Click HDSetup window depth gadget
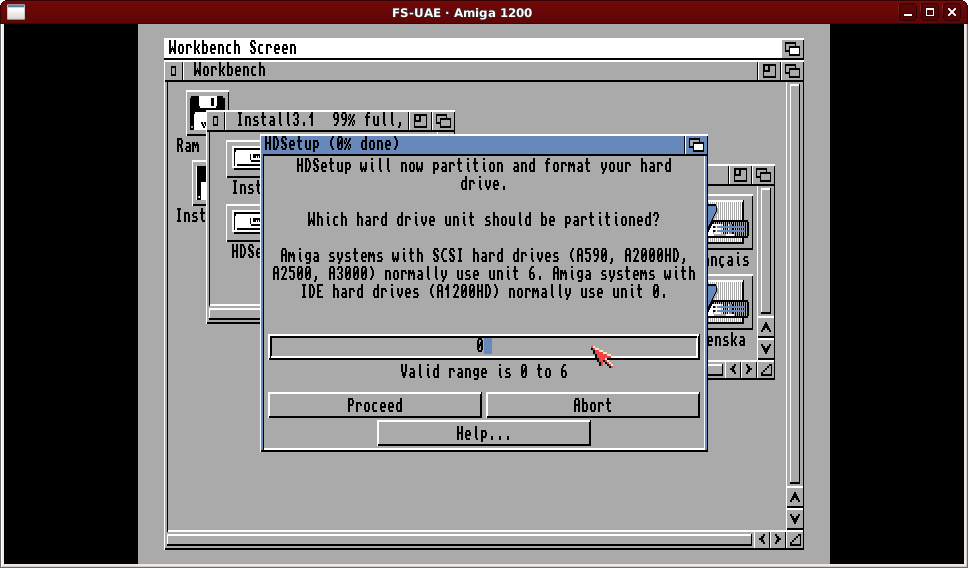 (x=696, y=144)
